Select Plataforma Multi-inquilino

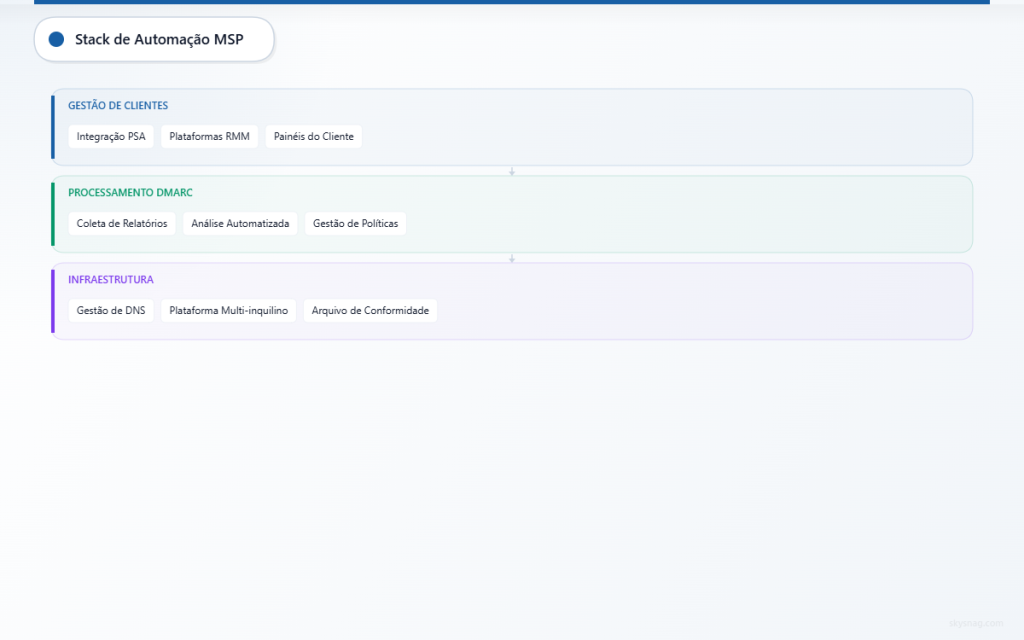[228, 310]
